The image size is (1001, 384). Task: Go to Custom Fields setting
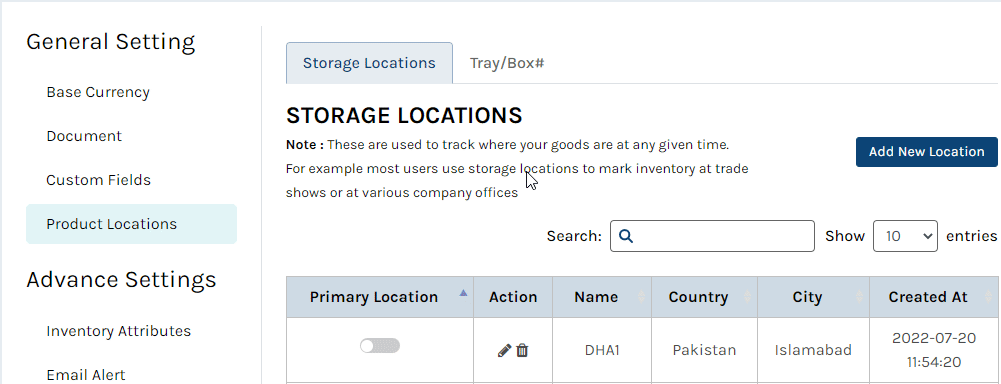[98, 180]
